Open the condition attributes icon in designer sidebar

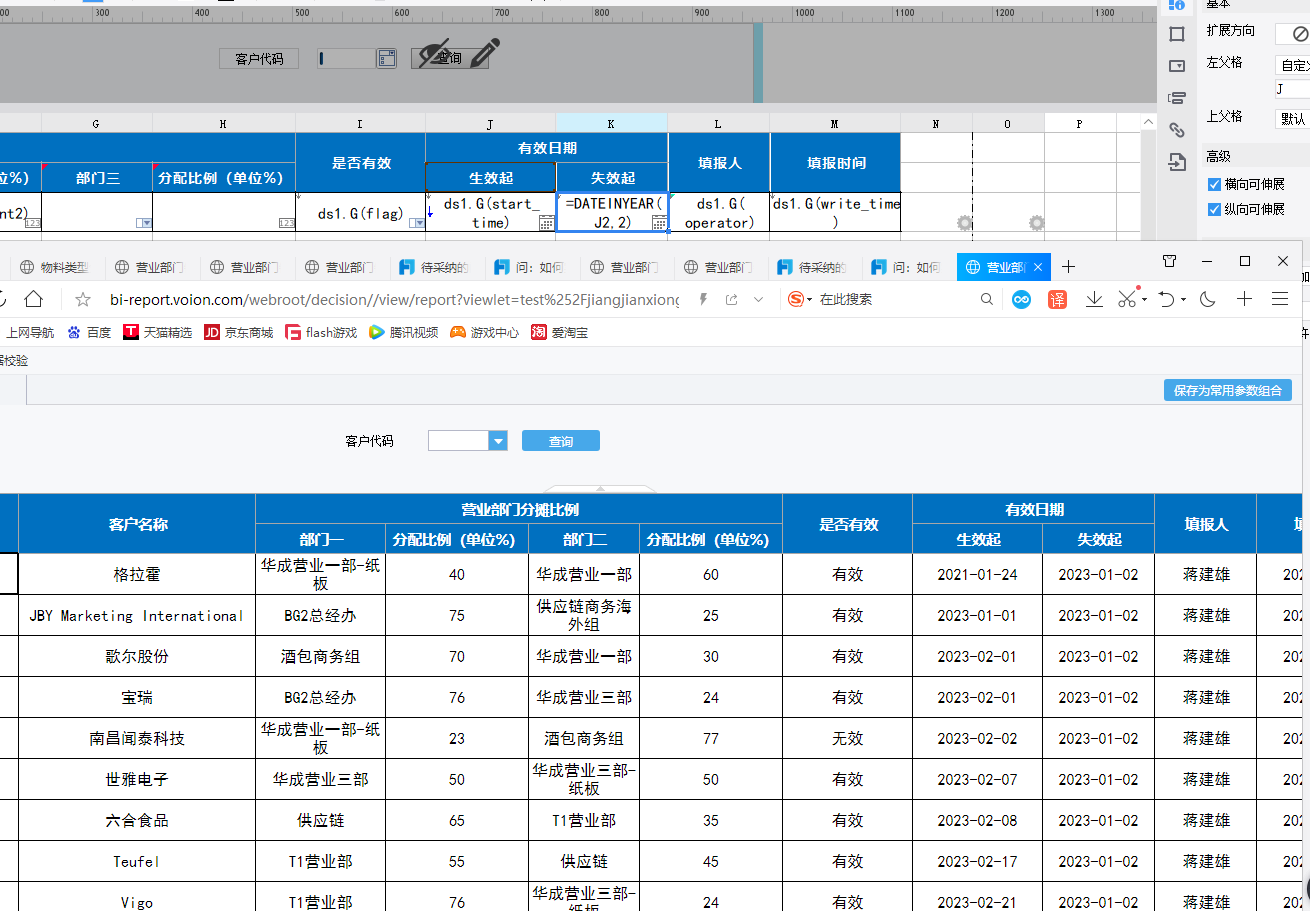1177,98
